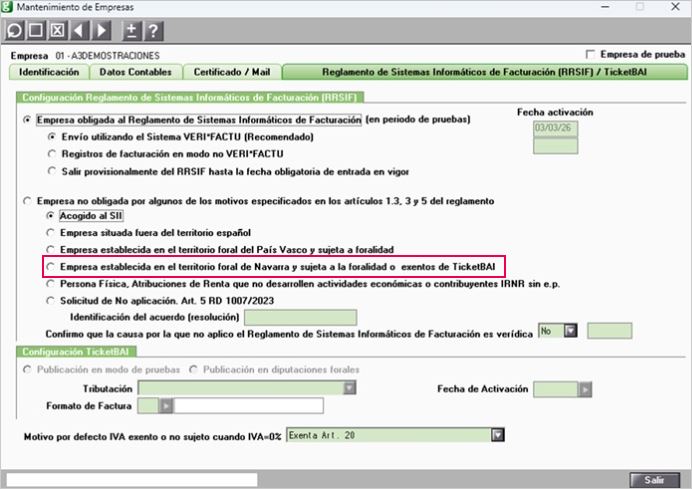Screen dimensions: 692x489
Task: Choose Solicitud de No aplicación Art. 5 option
Action: (x=51, y=301)
